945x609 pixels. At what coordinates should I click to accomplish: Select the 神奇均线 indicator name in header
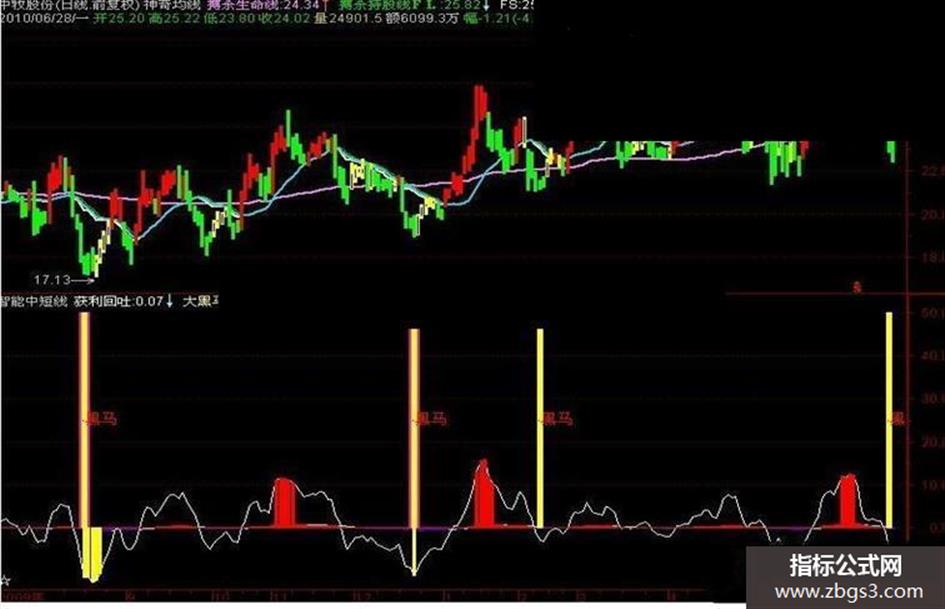(x=172, y=5)
